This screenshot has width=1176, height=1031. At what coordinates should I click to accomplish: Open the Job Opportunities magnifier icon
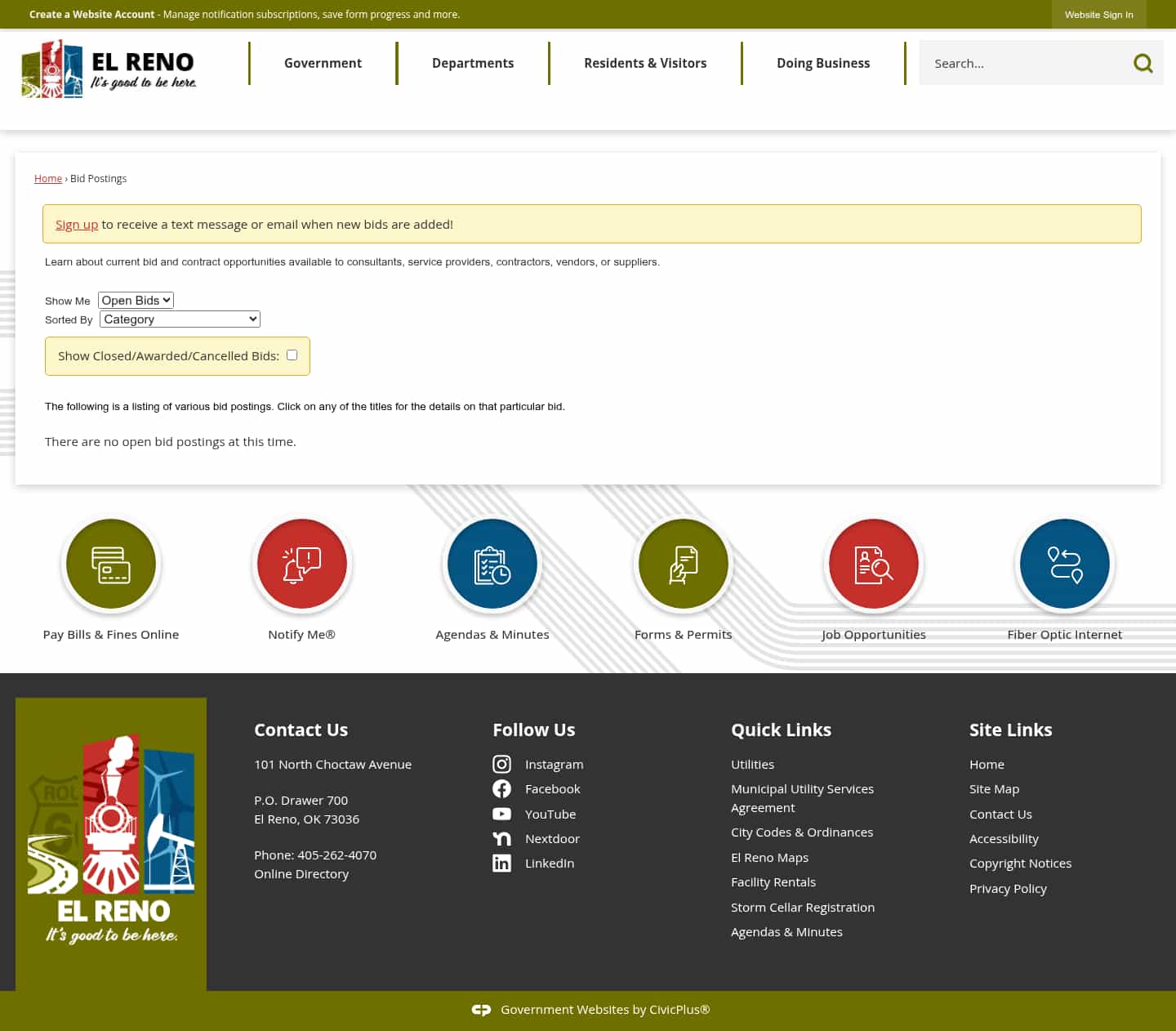[x=874, y=564]
